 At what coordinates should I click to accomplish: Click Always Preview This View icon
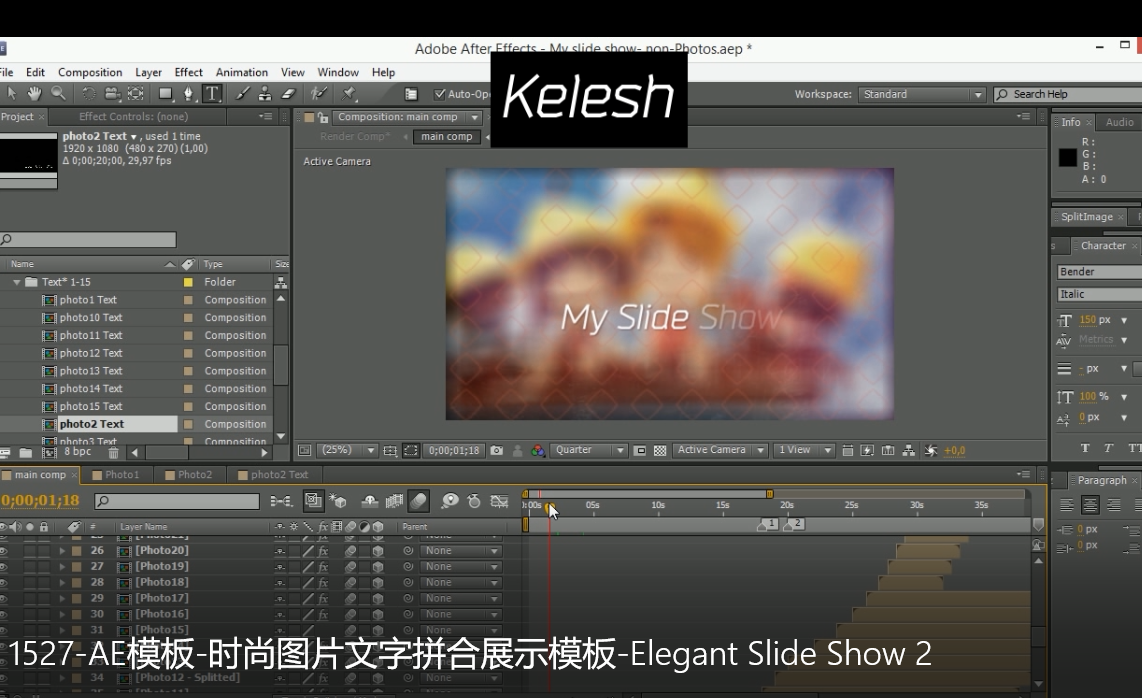(x=304, y=450)
